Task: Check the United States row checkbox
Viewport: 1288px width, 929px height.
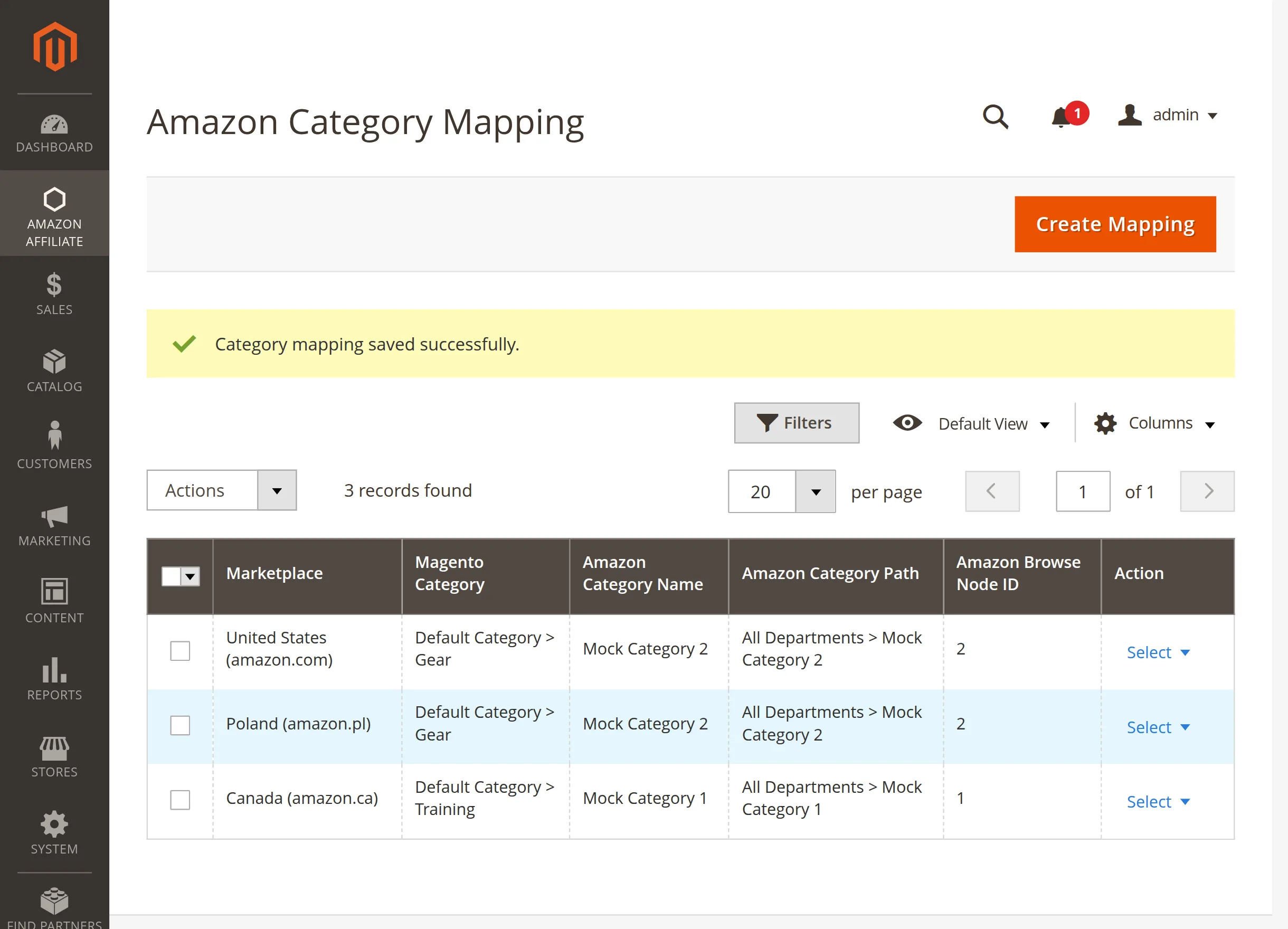Action: pos(180,651)
